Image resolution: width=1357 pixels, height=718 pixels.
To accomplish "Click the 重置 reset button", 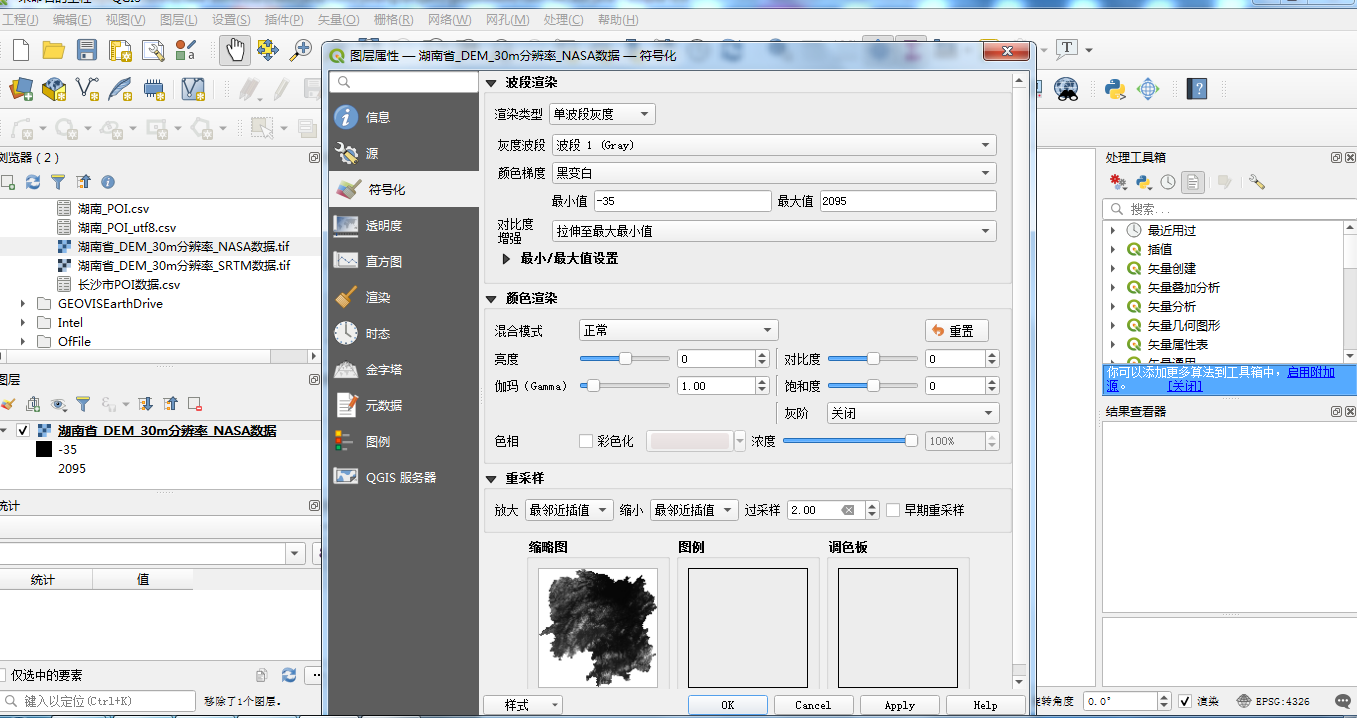I will click(x=956, y=331).
